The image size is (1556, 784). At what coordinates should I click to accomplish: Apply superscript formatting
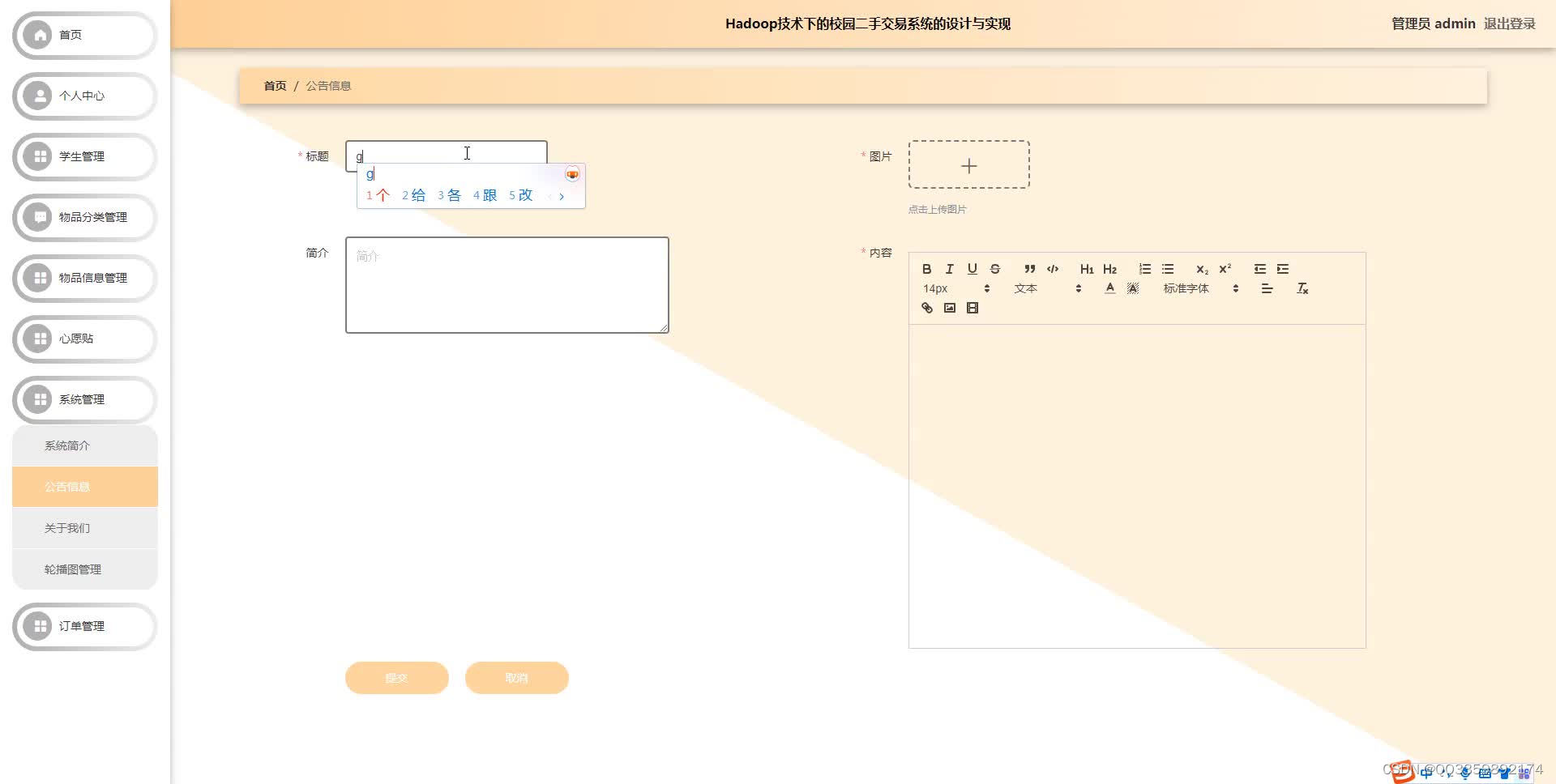pos(1225,269)
